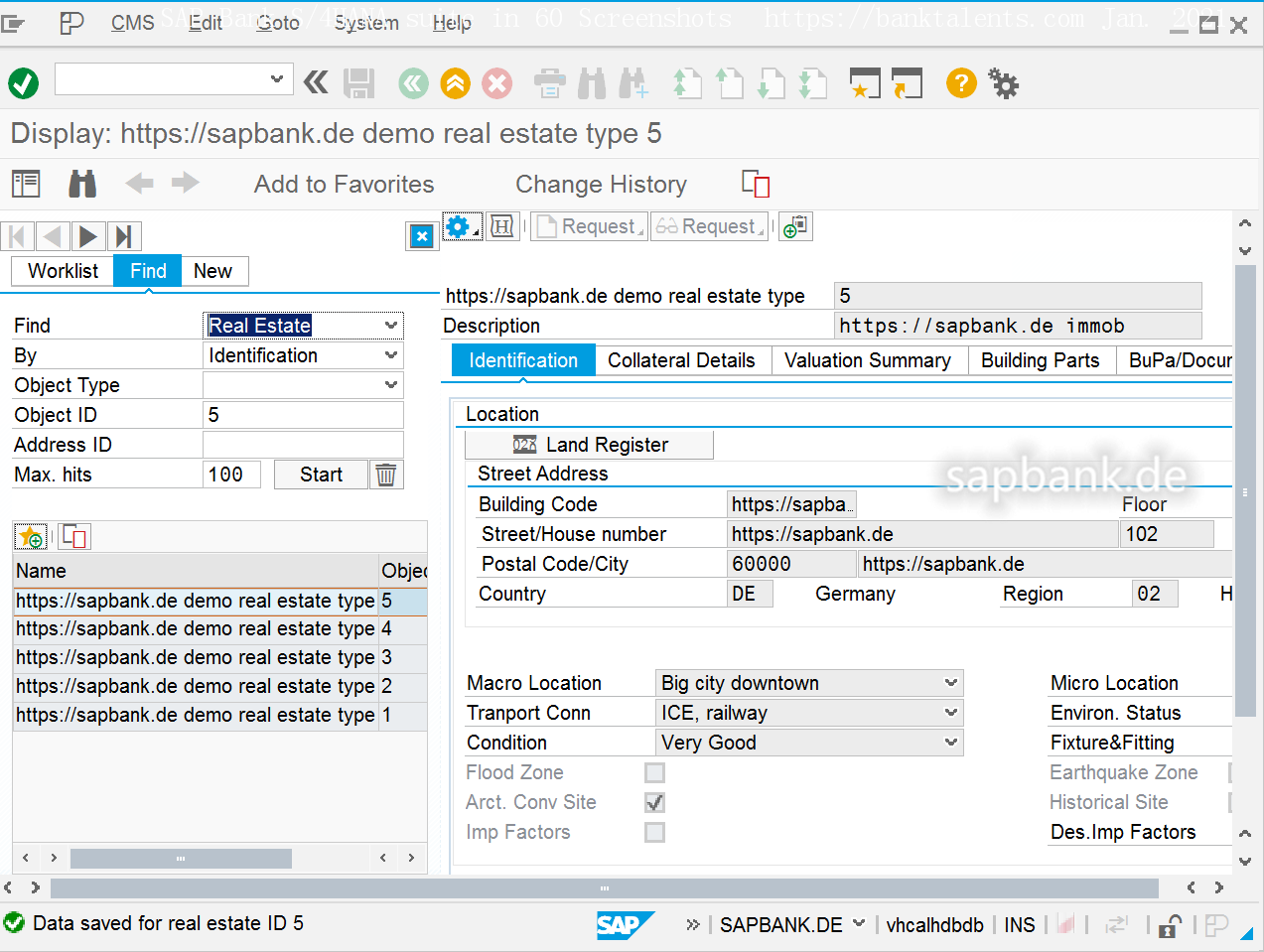1264x952 pixels.
Task: Open the By Identification dropdown
Action: click(391, 355)
